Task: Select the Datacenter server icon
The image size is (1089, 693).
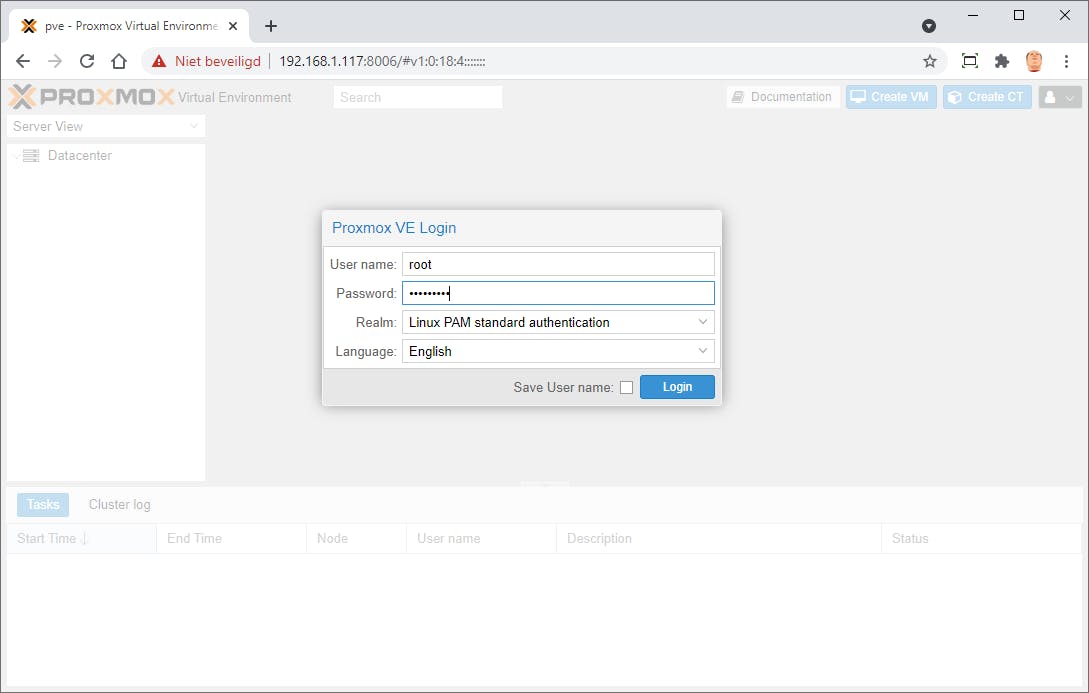Action: 30,155
